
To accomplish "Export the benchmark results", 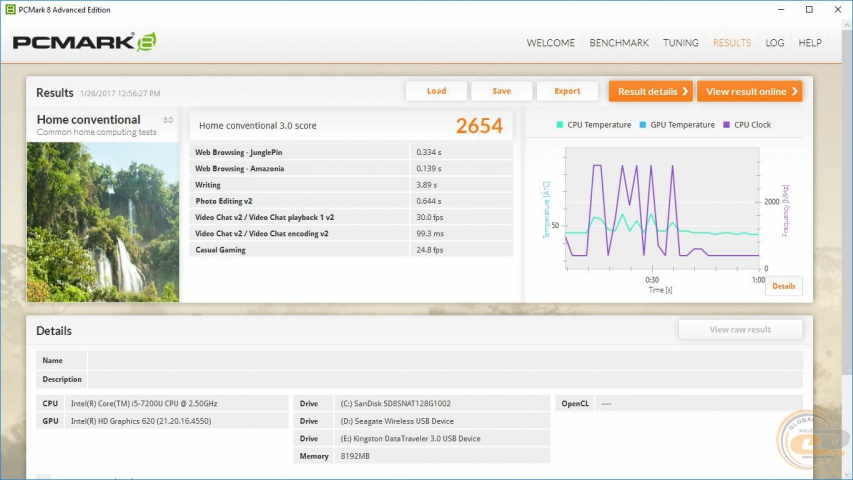I will 567,91.
